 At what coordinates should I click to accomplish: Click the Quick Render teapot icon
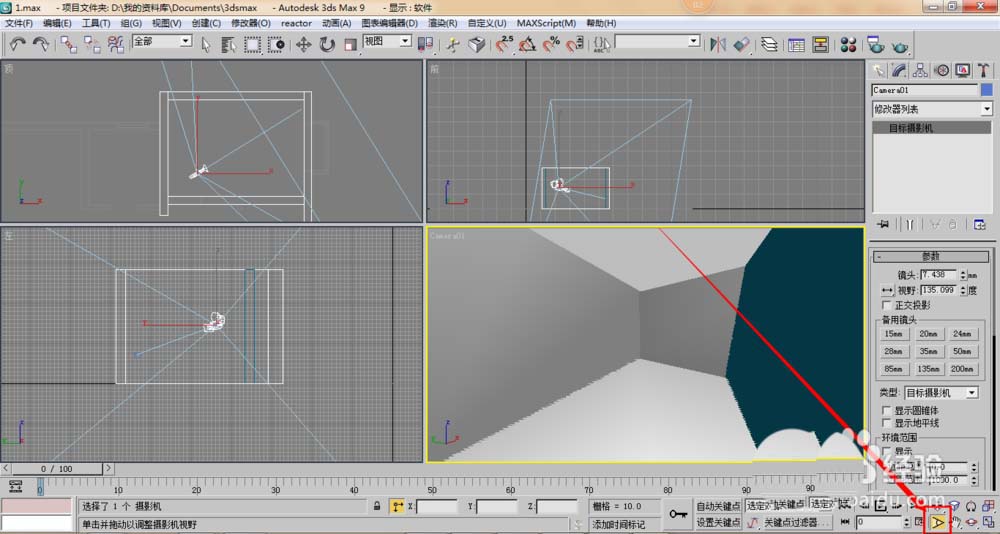(900, 44)
